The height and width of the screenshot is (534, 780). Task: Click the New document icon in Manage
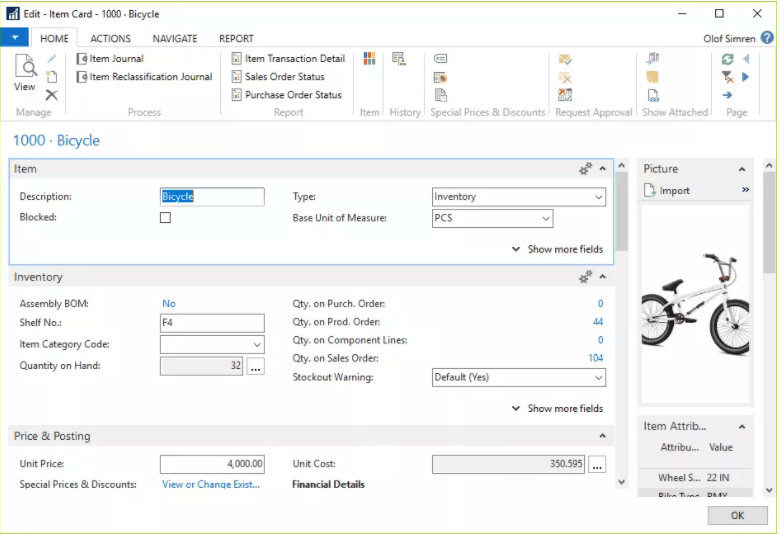[52, 77]
